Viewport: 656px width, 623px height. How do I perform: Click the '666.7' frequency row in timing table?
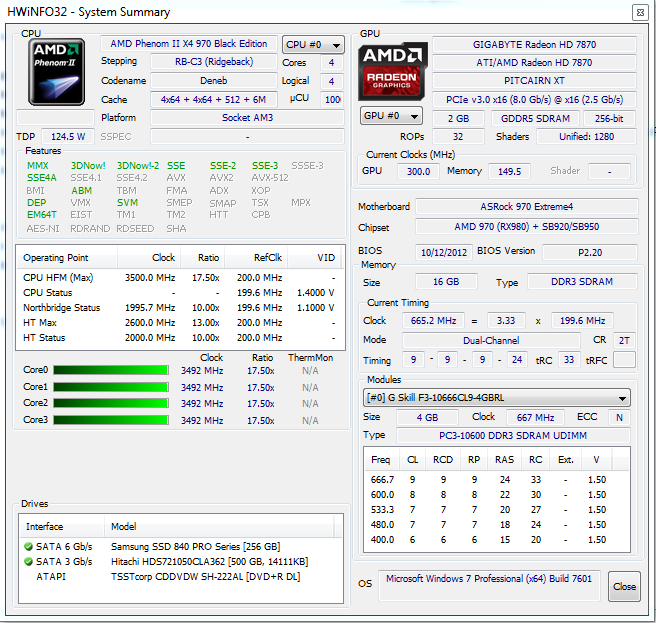pyautogui.click(x=497, y=479)
